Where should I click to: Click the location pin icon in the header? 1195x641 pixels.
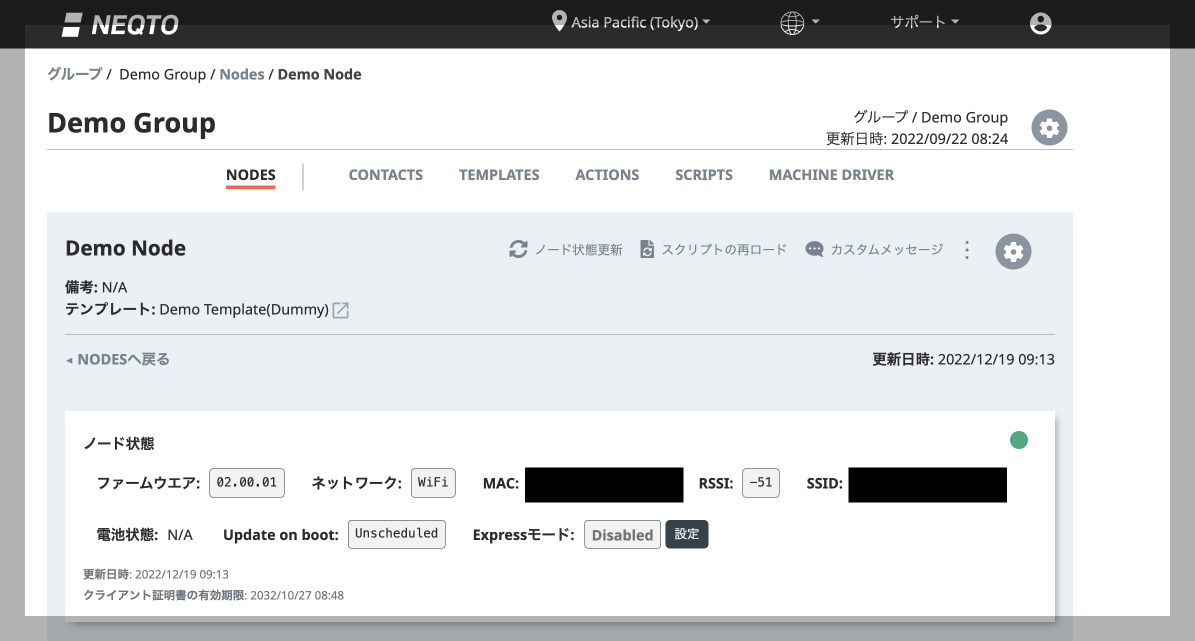click(x=560, y=20)
